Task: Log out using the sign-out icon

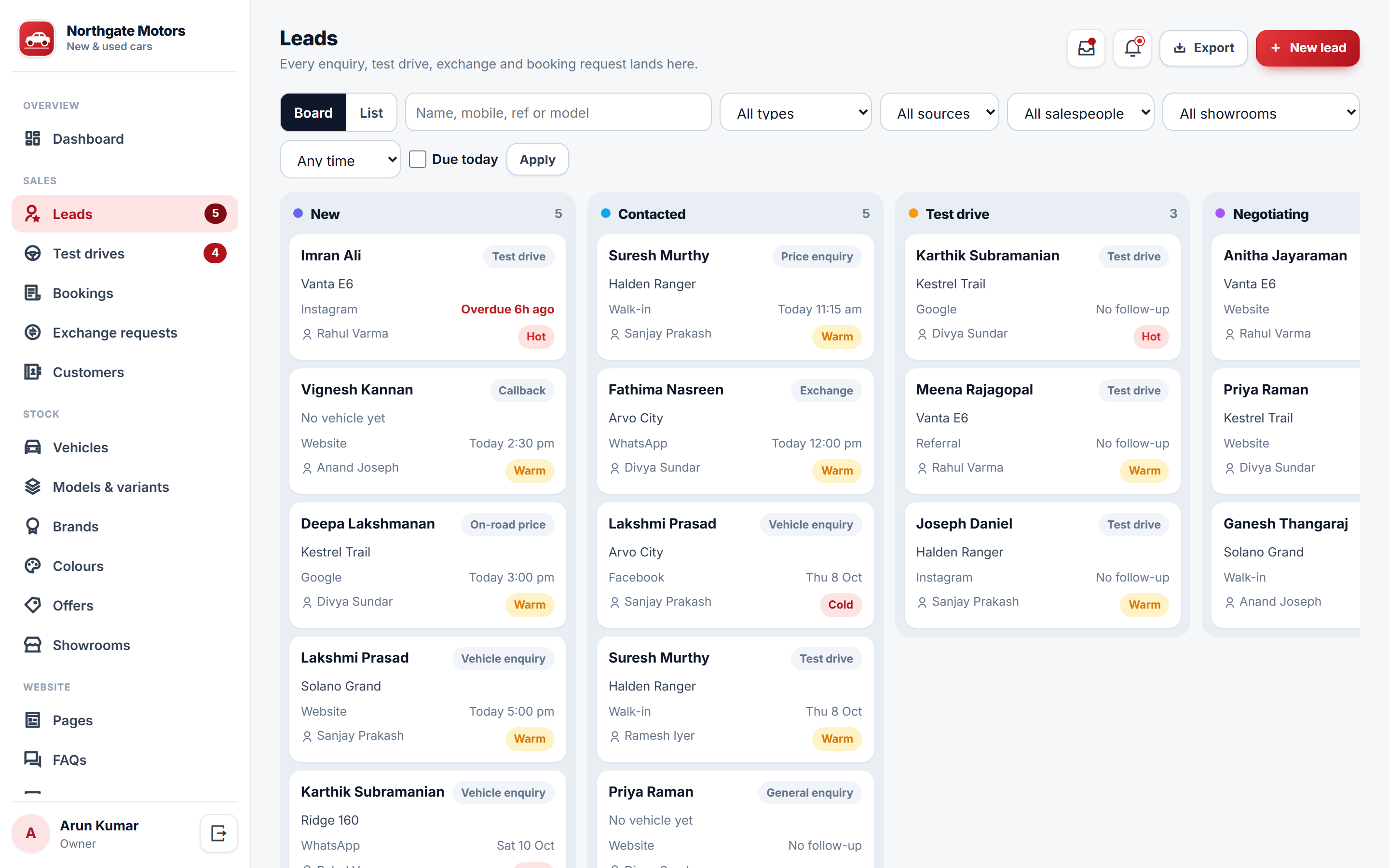Action: [218, 833]
